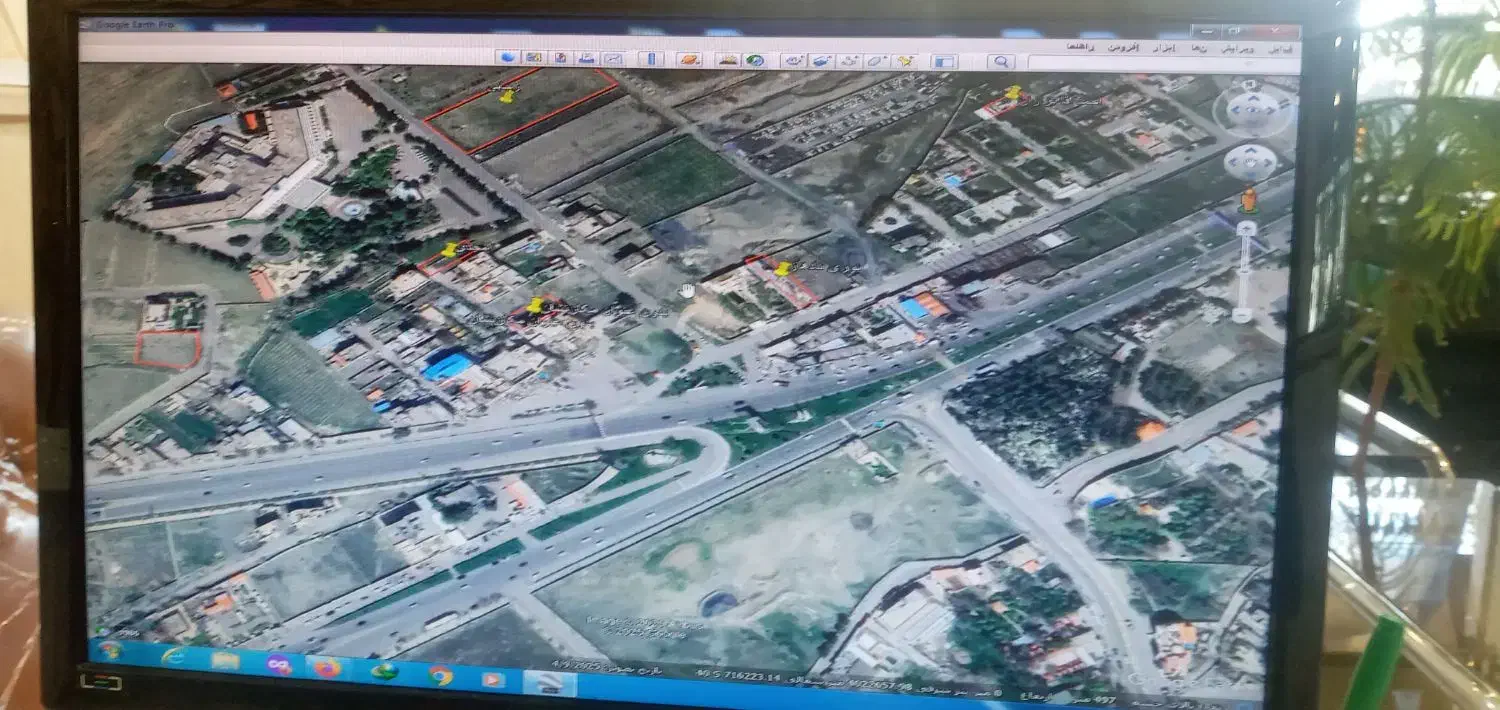Click the zoom slider on the map
The height and width of the screenshot is (710, 1500).
point(1243,270)
